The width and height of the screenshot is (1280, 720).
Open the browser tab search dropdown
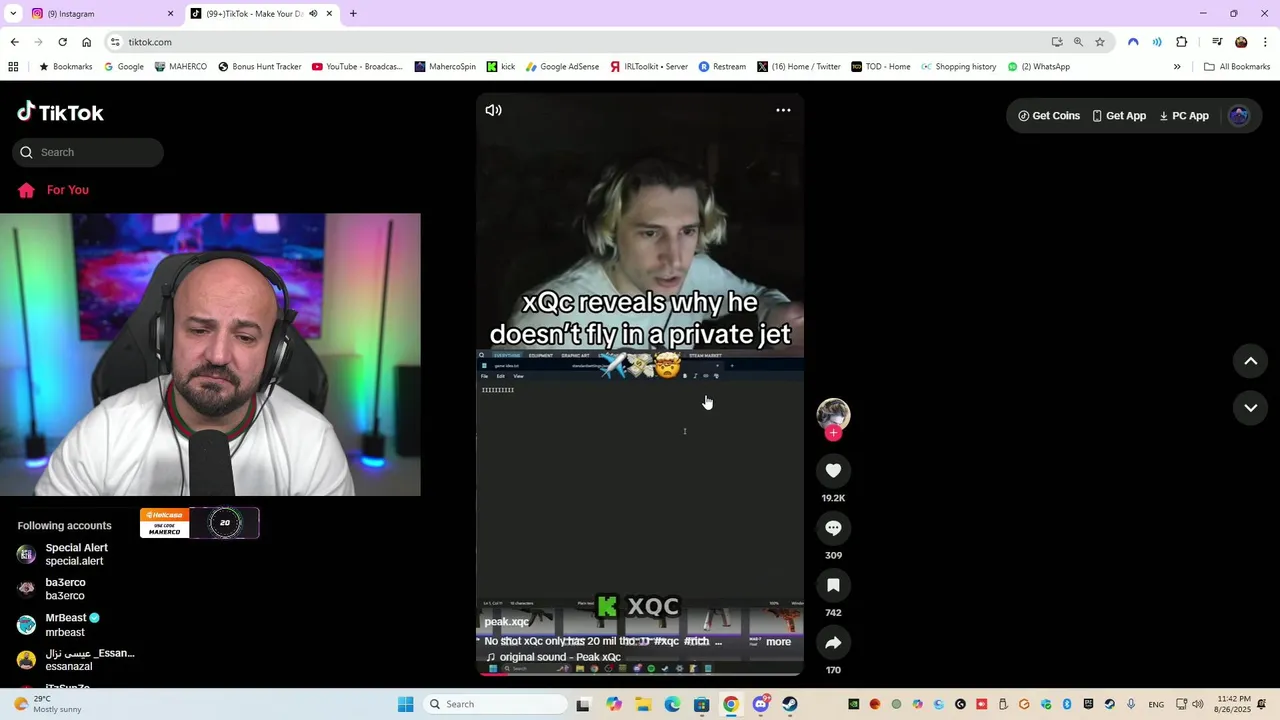pyautogui.click(x=13, y=14)
